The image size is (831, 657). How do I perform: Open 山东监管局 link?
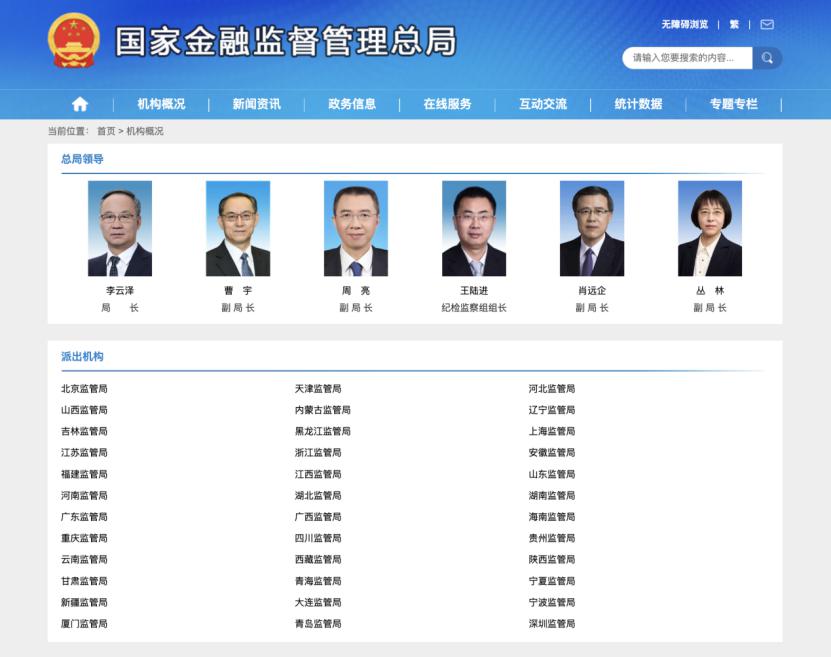(x=552, y=474)
